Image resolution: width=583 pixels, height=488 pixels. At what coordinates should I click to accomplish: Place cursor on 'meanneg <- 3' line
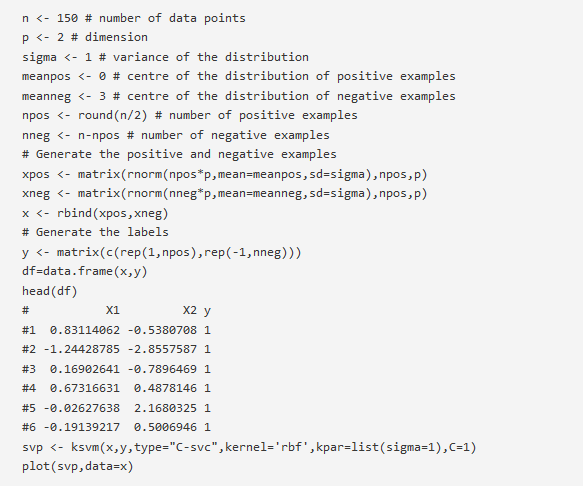239,96
